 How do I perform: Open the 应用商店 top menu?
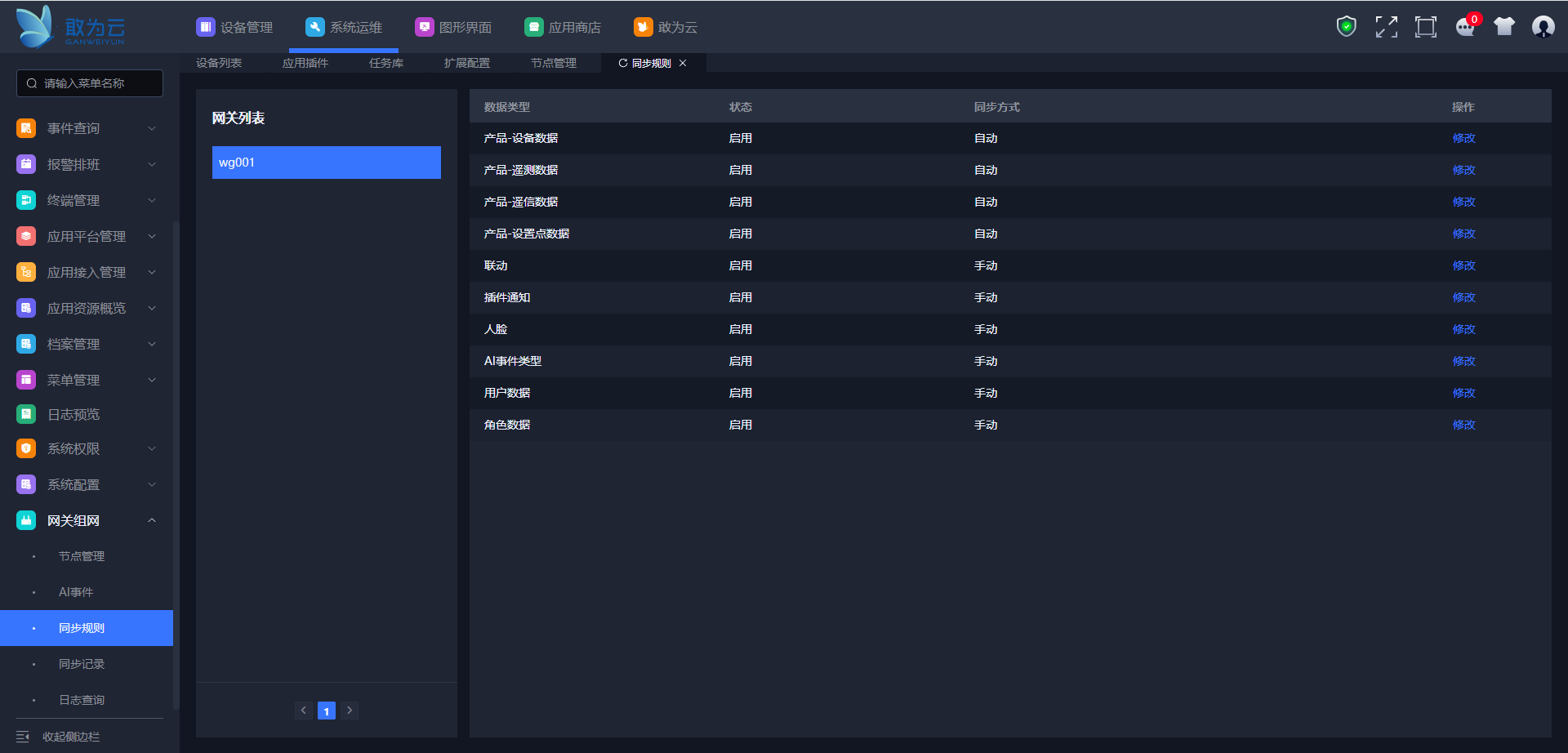[563, 27]
